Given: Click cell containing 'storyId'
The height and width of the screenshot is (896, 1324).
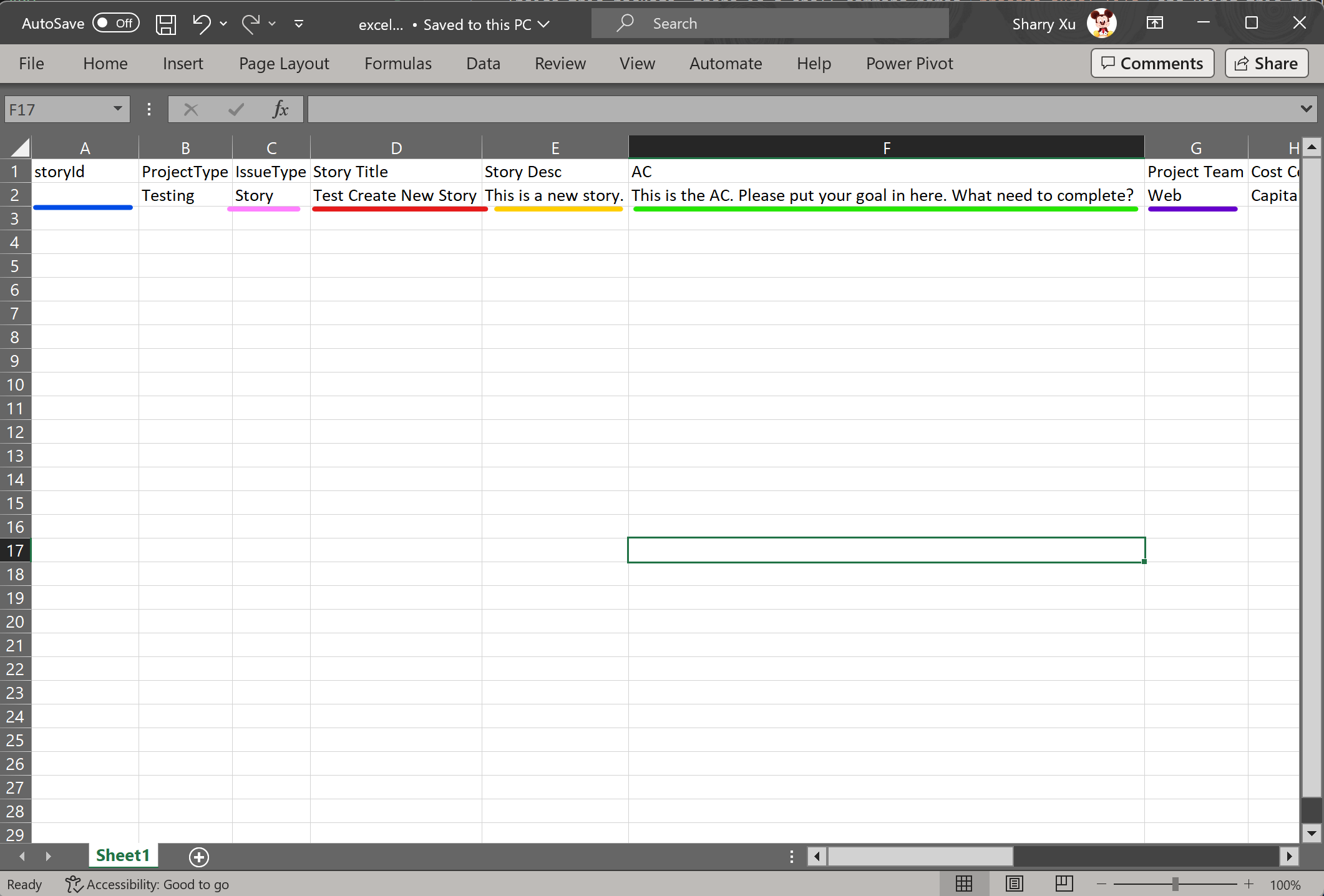Looking at the screenshot, I should coord(85,172).
